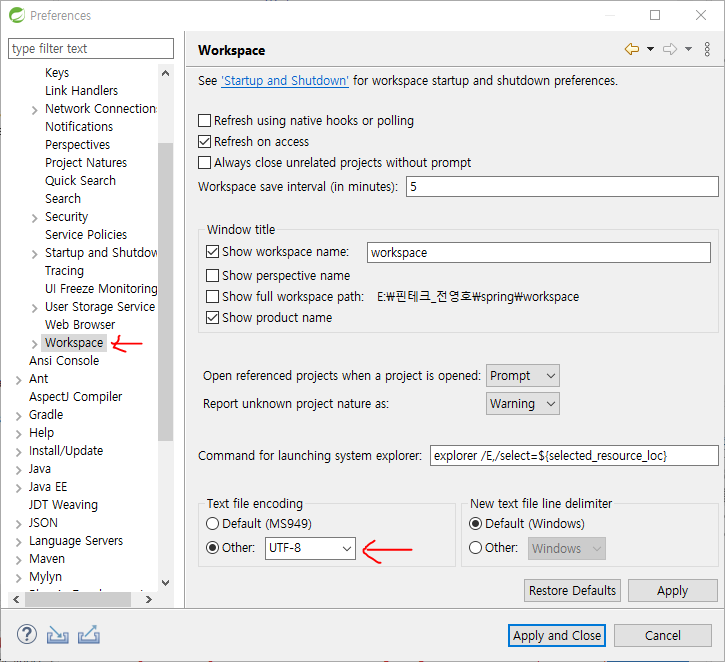Click the Cancel button
The image size is (725, 662).
tap(663, 636)
